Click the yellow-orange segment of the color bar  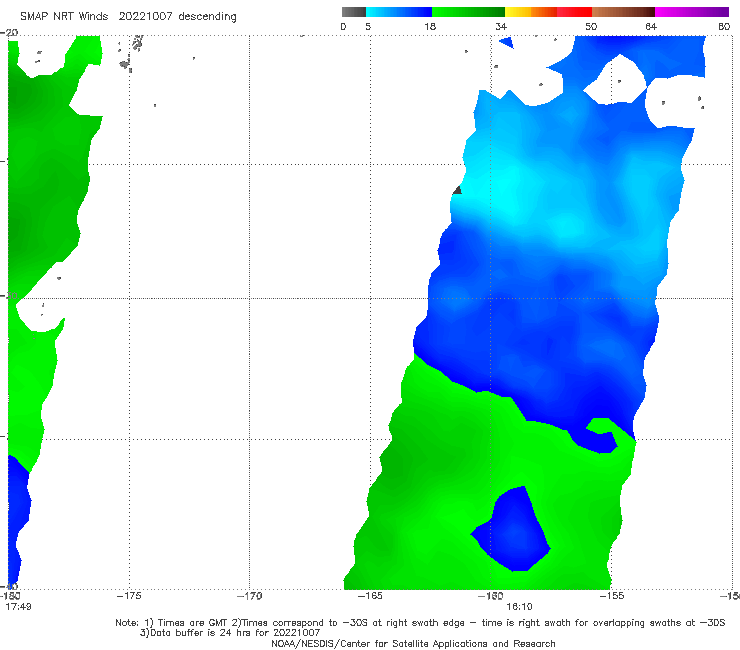click(531, 12)
